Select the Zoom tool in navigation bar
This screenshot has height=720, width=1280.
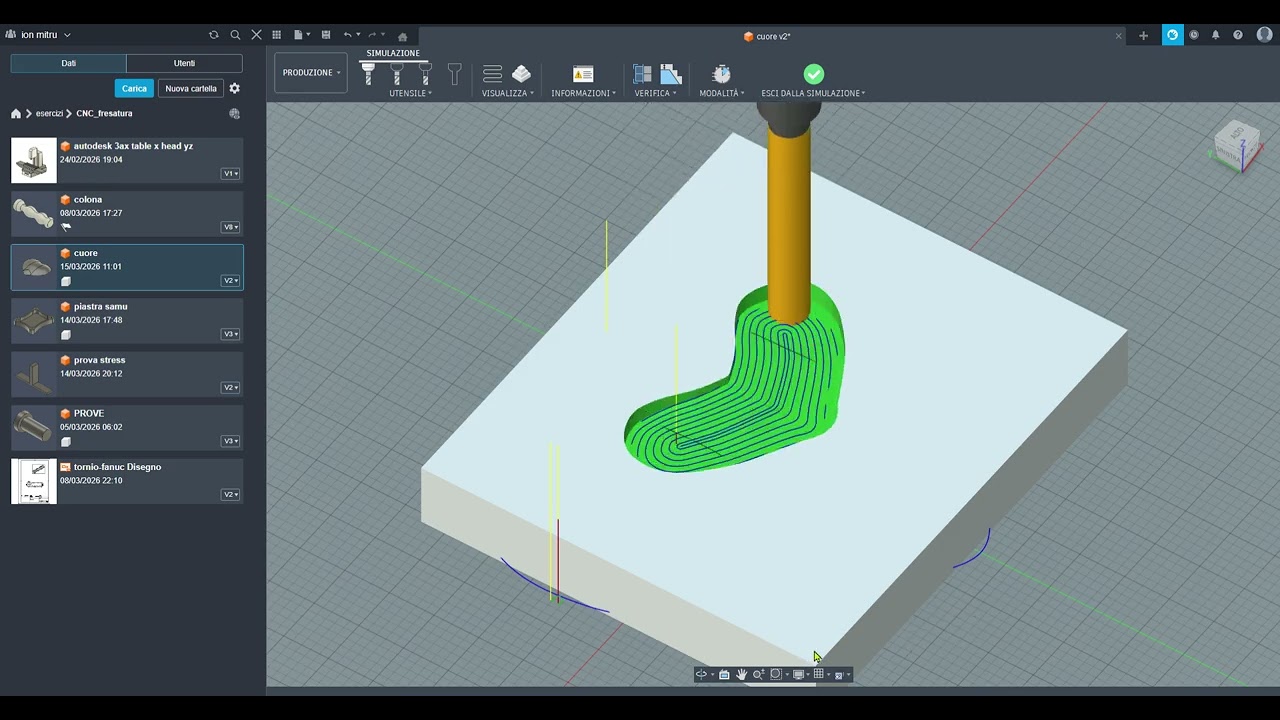[x=758, y=674]
